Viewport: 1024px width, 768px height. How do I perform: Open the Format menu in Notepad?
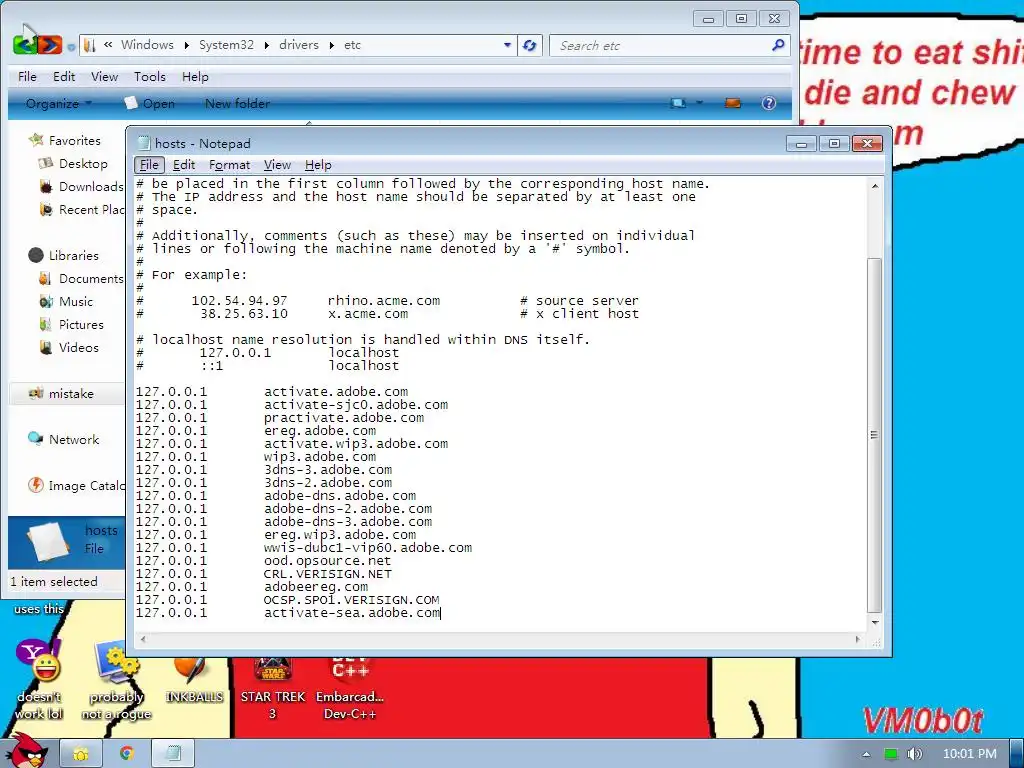point(229,165)
